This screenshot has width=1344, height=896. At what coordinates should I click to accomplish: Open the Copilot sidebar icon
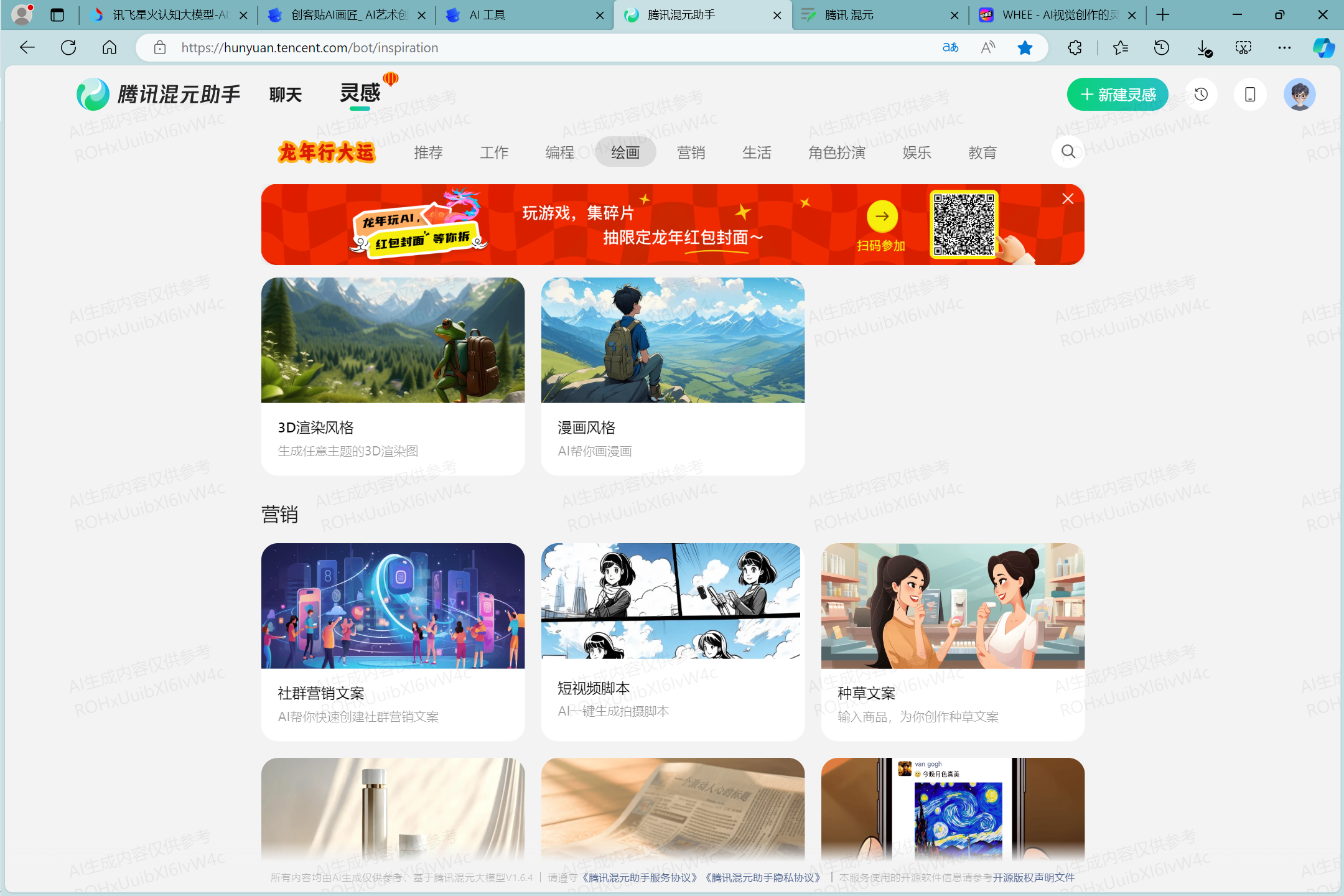[x=1323, y=47]
